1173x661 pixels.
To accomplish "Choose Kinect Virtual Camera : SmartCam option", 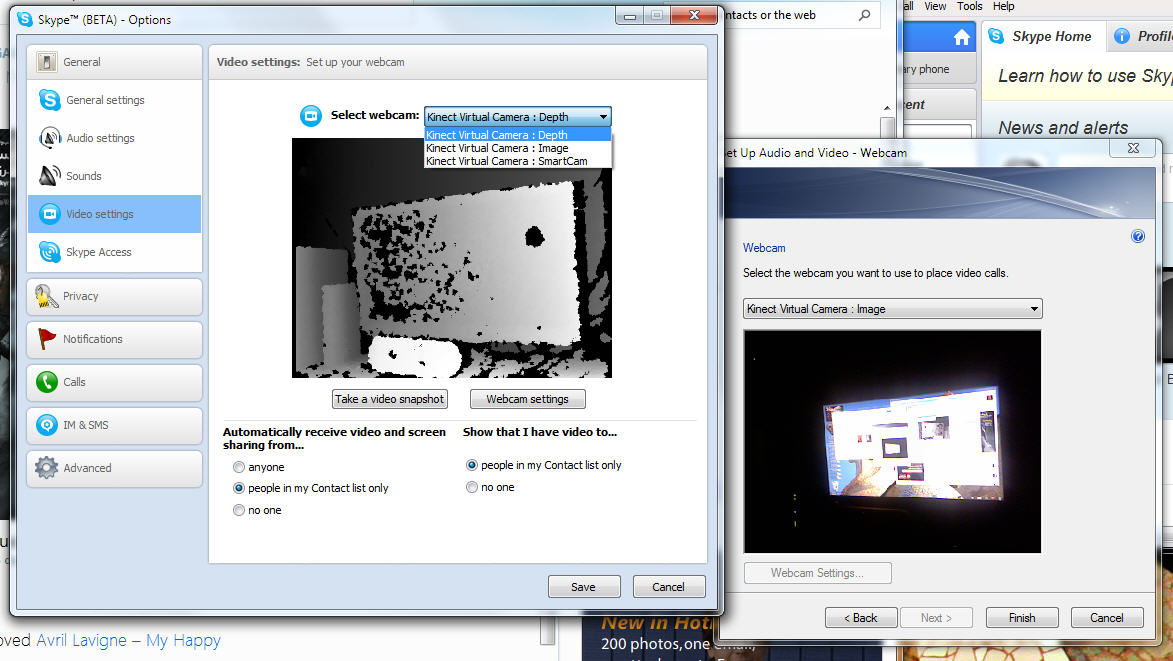I will tap(518, 161).
